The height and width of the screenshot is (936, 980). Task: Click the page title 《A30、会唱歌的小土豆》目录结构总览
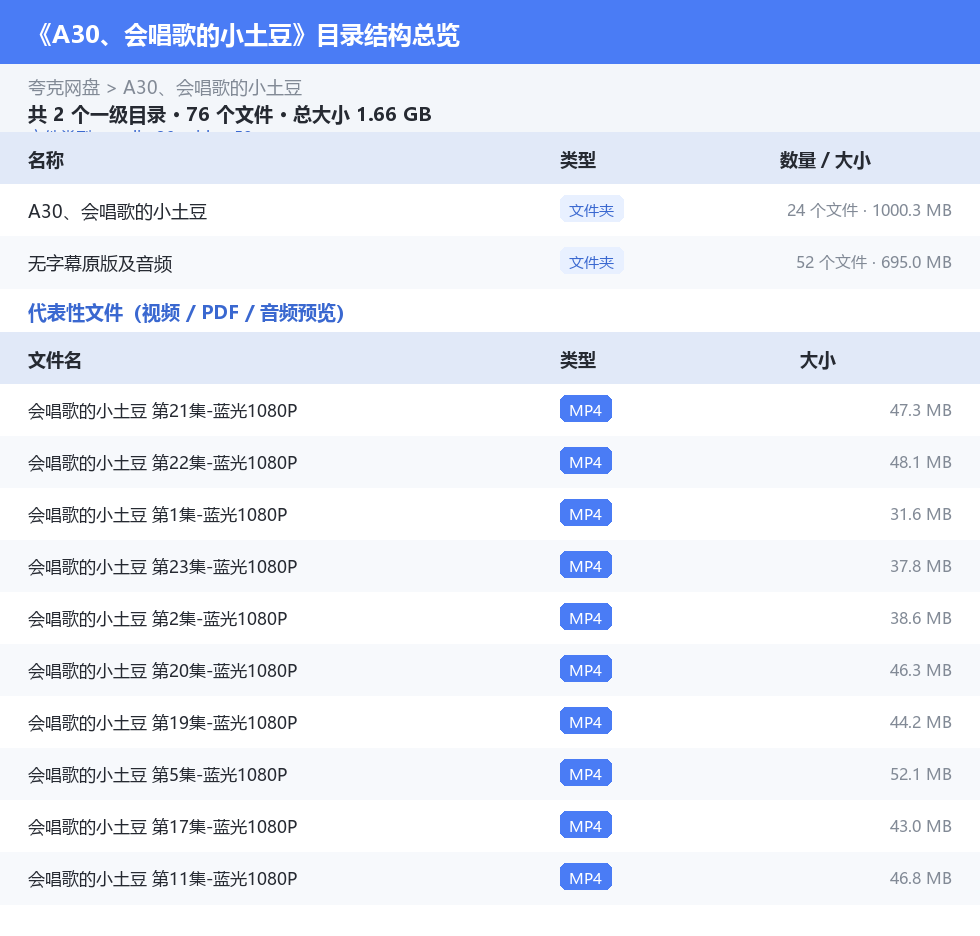point(247,35)
